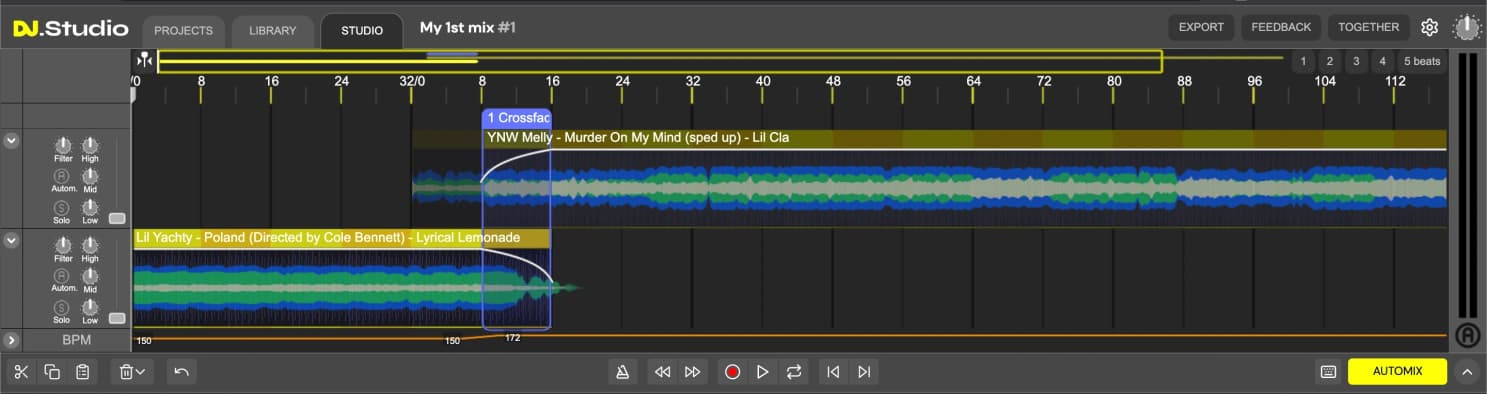The width and height of the screenshot is (1487, 394).
Task: Click the Cut scissors icon
Action: point(20,372)
